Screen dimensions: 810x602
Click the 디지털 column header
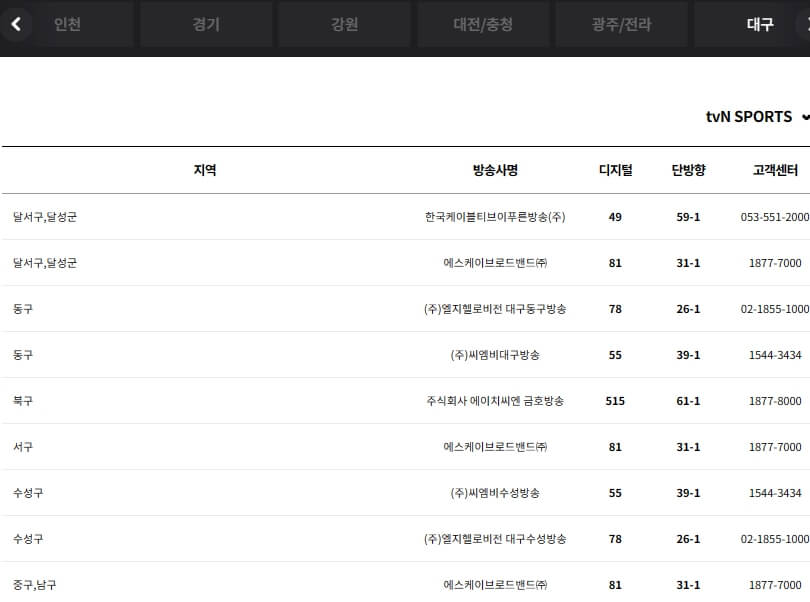click(615, 170)
